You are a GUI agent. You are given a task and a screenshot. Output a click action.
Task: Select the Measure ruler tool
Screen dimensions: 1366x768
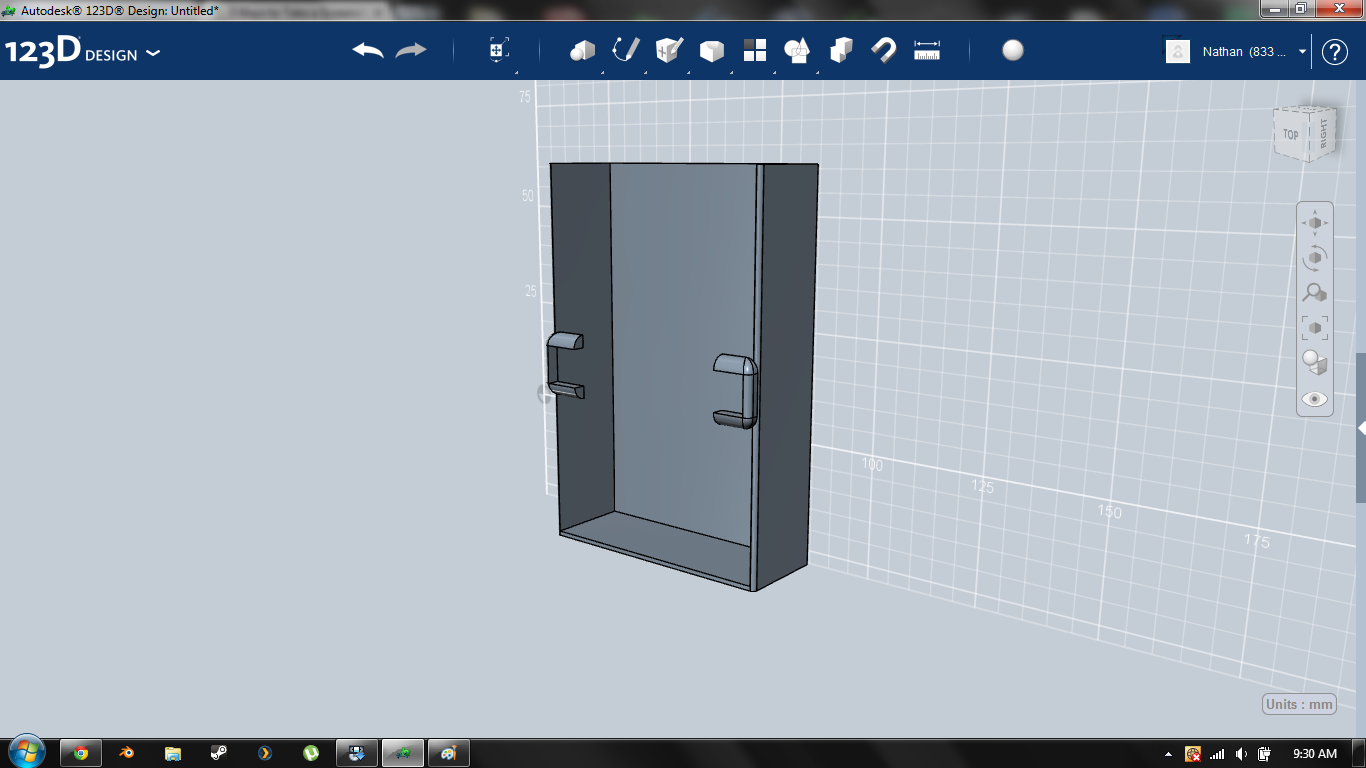(927, 51)
